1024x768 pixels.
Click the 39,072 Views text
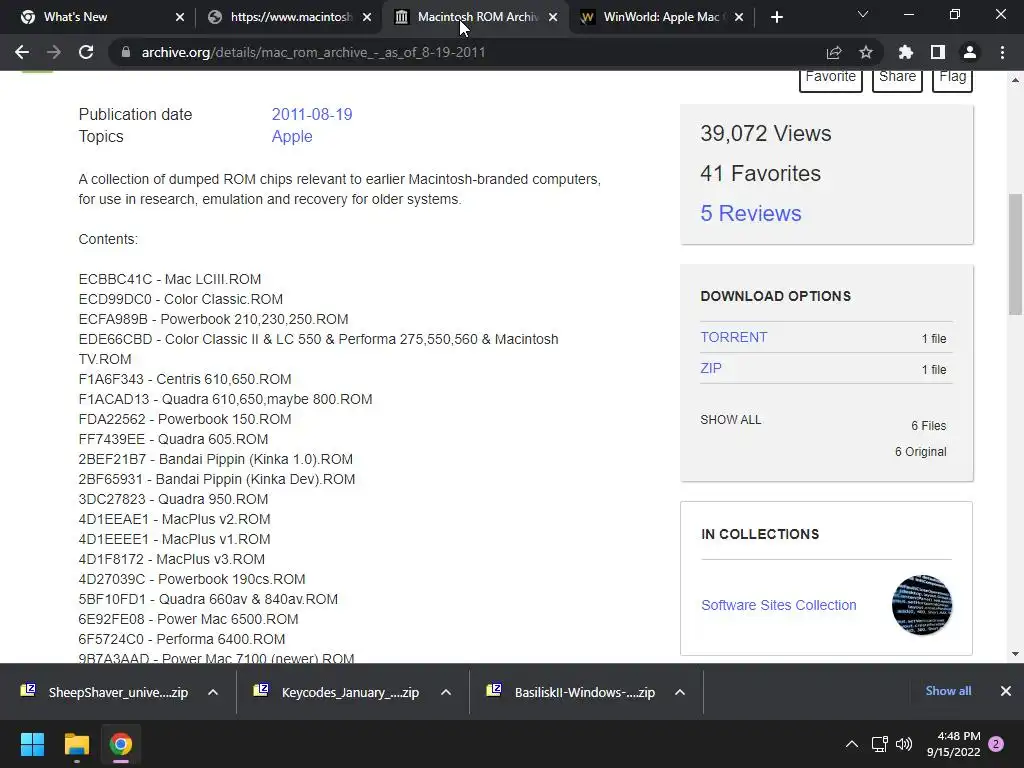(765, 133)
